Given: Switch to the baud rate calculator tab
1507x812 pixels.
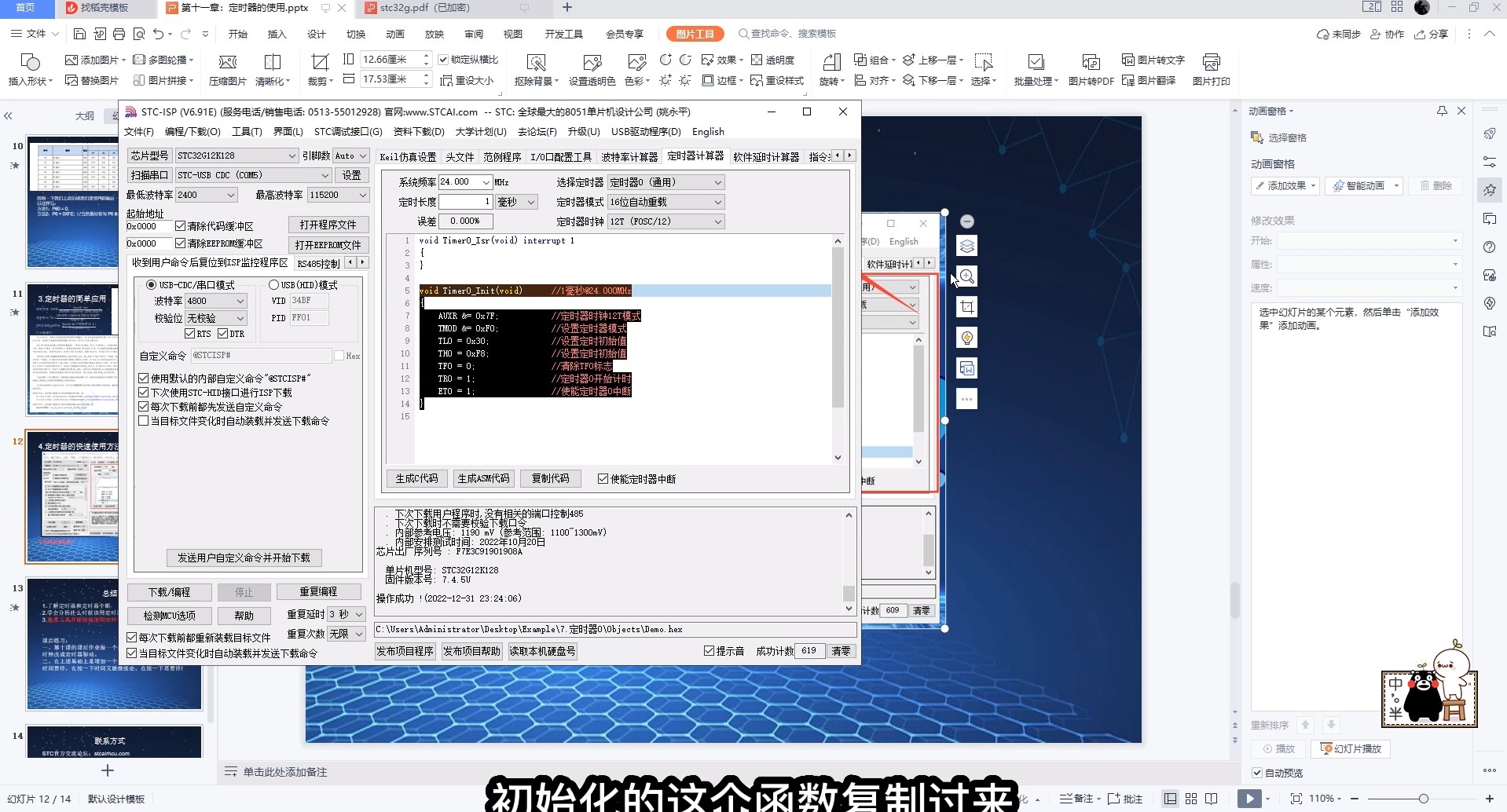Looking at the screenshot, I should coord(629,157).
